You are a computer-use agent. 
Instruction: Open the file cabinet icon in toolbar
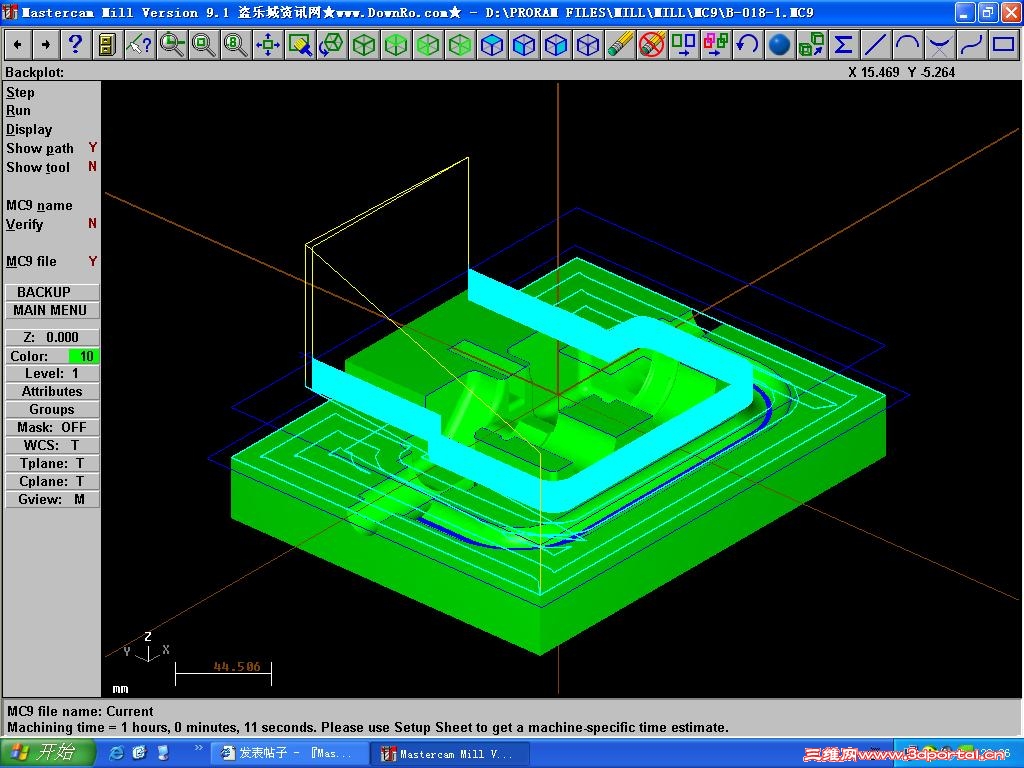pos(106,44)
